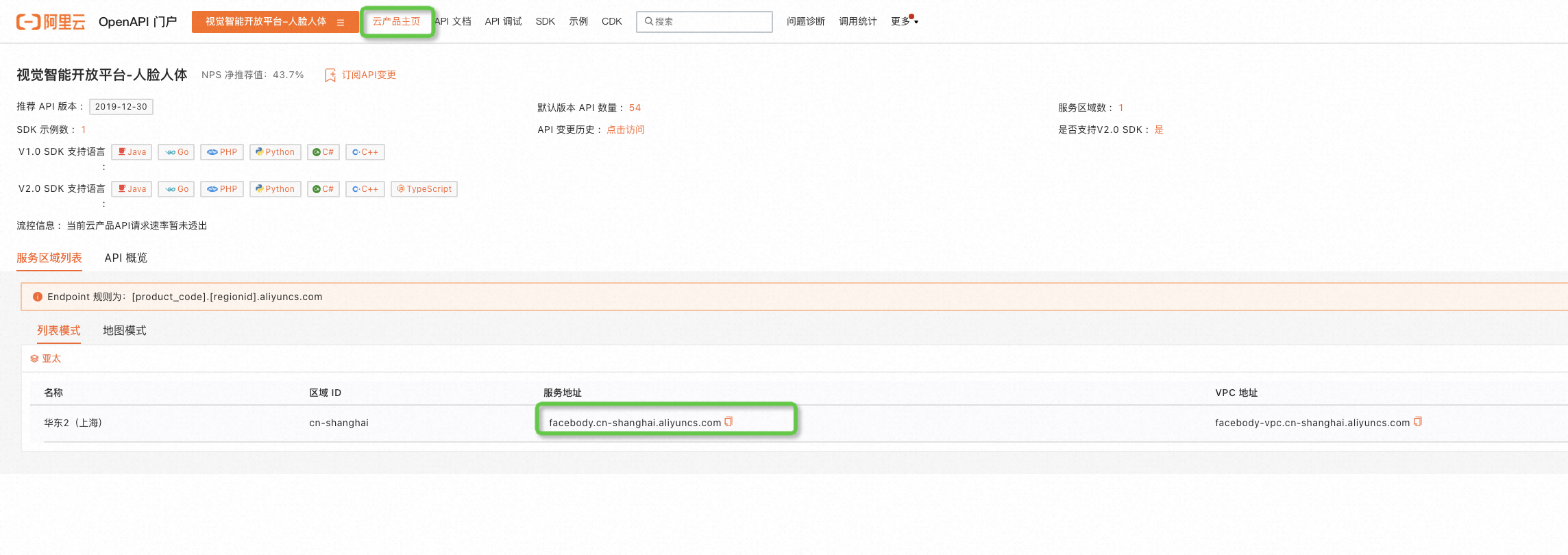Select V2.0 SDK Python tag
The height and width of the screenshot is (555, 1568).
pyautogui.click(x=275, y=189)
